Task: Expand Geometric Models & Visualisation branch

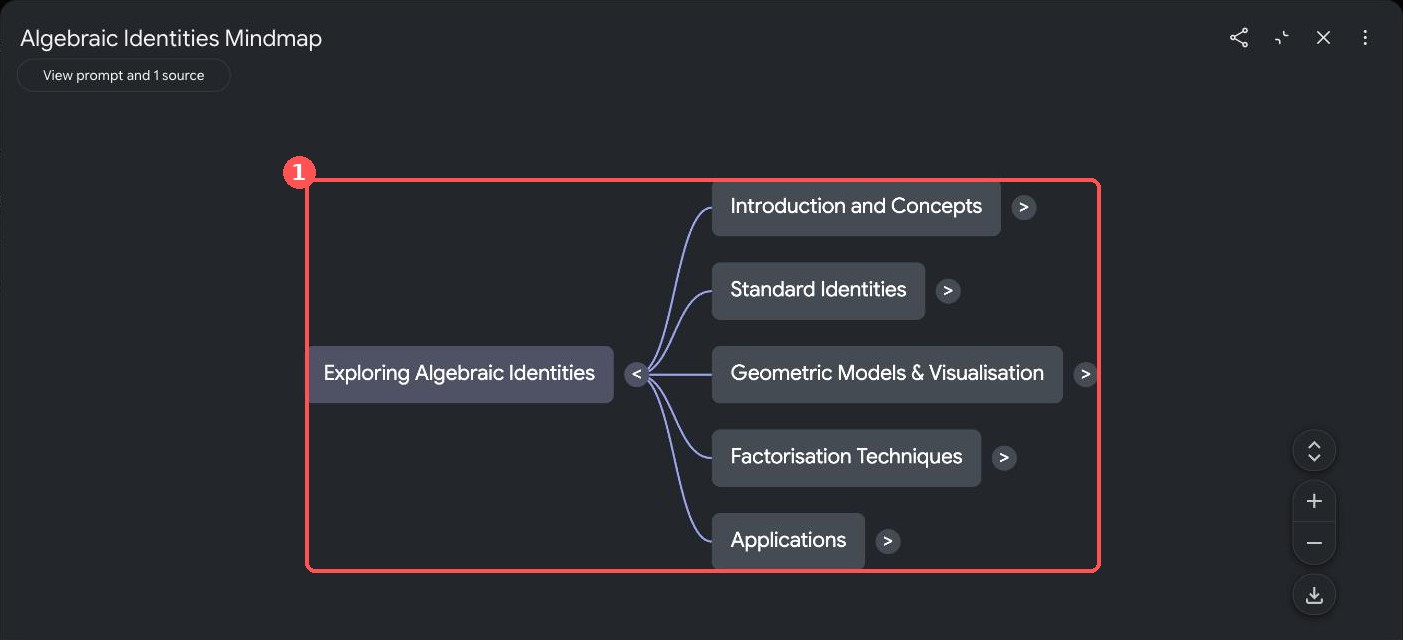Action: coord(1085,374)
